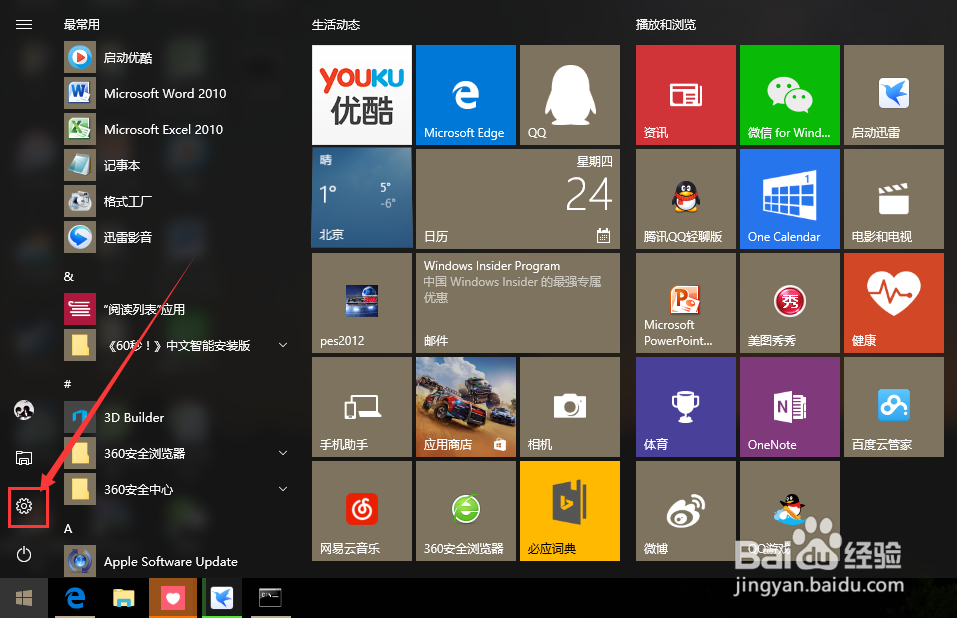Open the Microsoft Edge tile
Screen dimensions: 957x618
(466, 95)
